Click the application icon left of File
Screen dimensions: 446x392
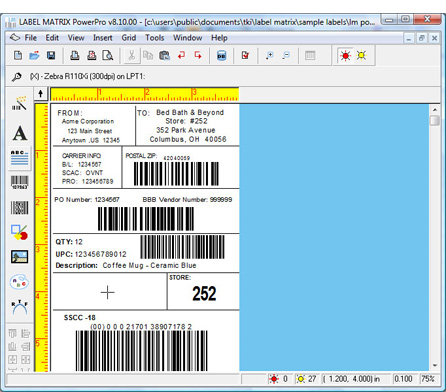coord(15,38)
